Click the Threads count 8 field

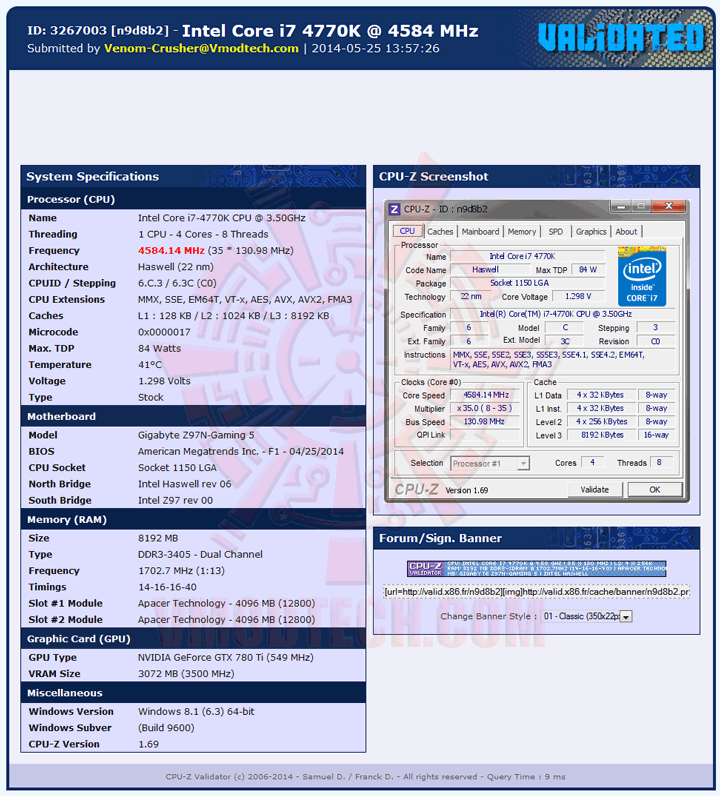pos(661,462)
